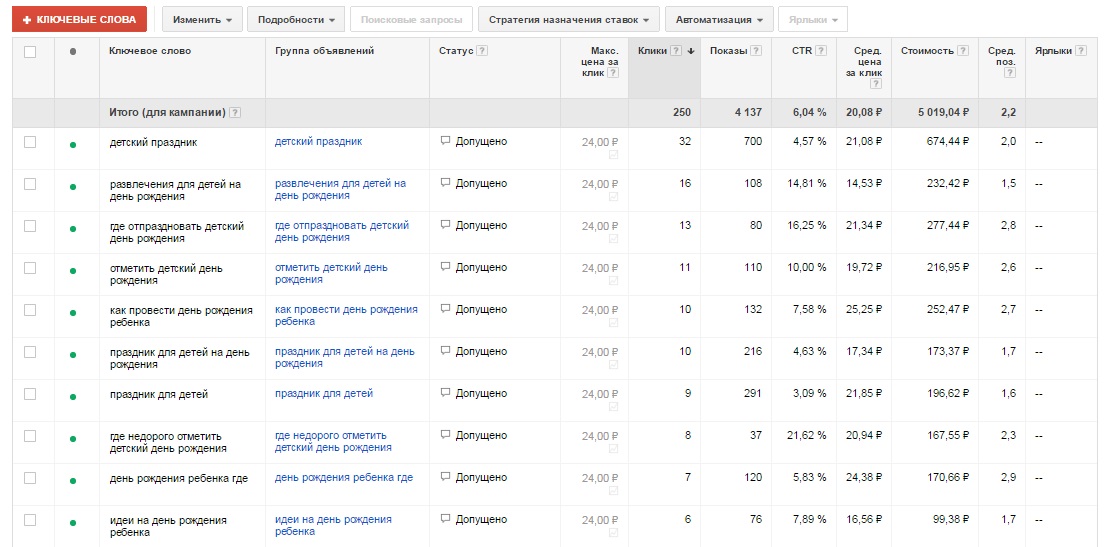Click keyword text отметить детский день рождения
This screenshot has height=547, width=1113.
click(166, 274)
